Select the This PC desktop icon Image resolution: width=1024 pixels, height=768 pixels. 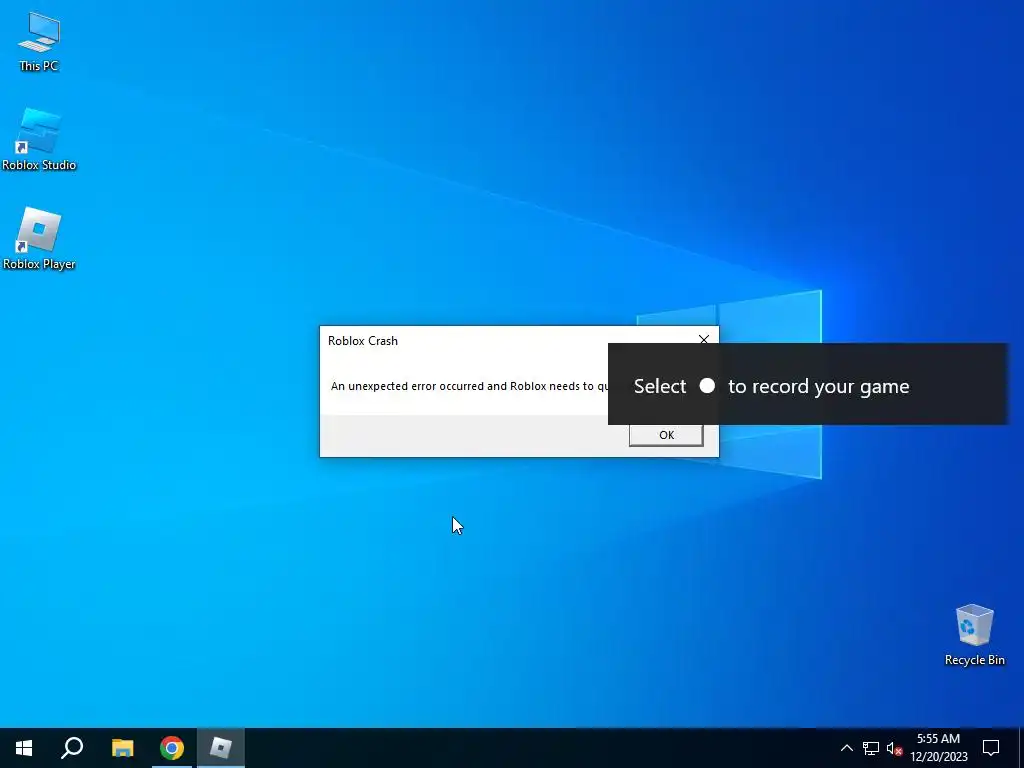39,40
